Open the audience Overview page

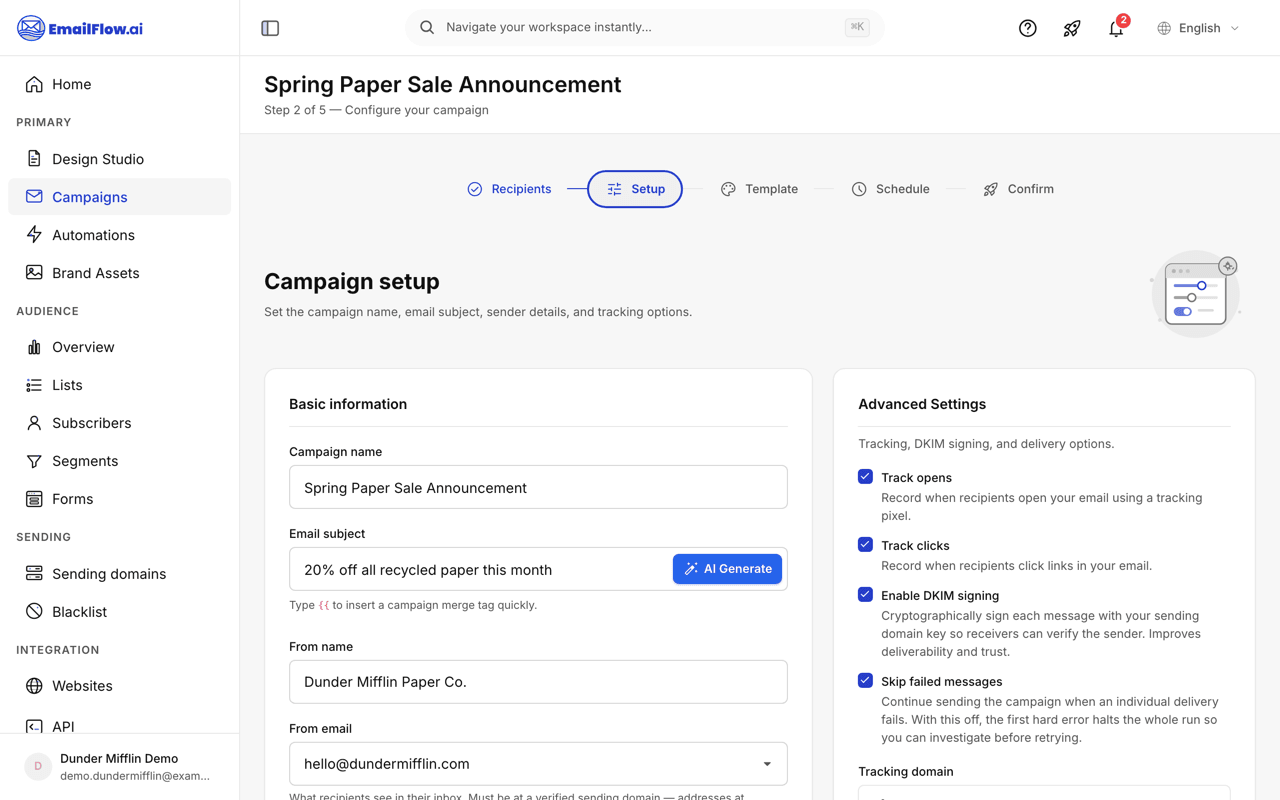(119, 347)
